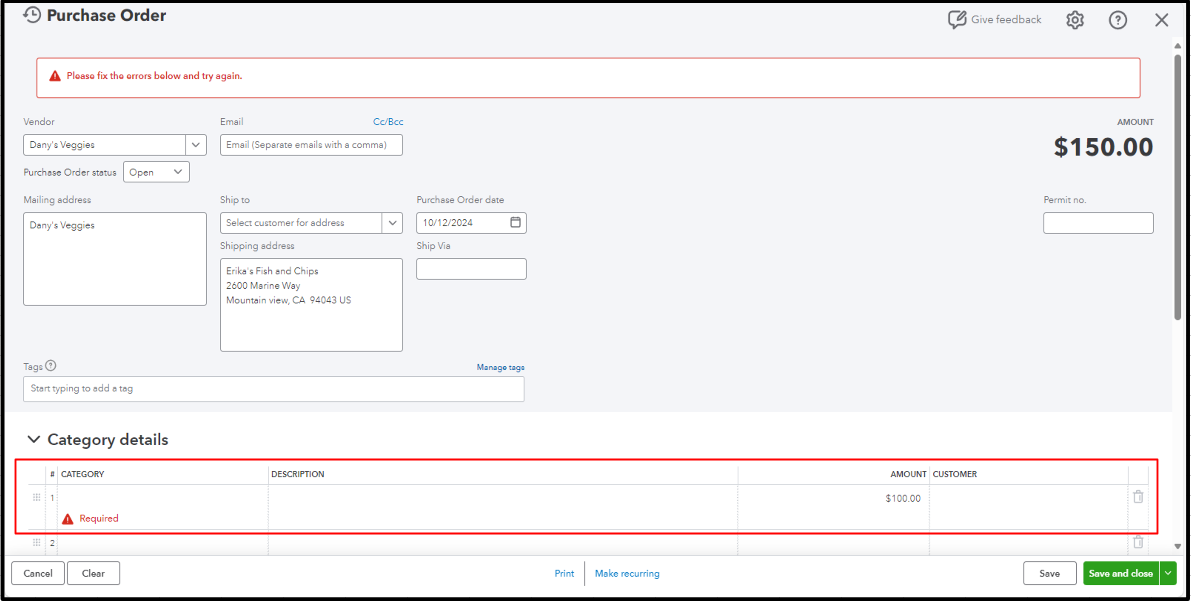The width and height of the screenshot is (1191, 601).
Task: Click the $150.00 total amount
Action: [1104, 147]
